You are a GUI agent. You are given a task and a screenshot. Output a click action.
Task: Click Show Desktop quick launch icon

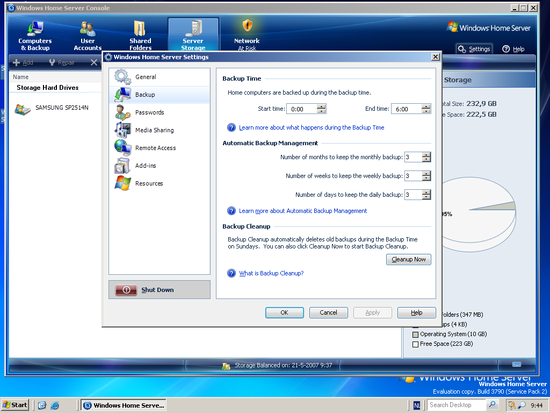[42, 406]
